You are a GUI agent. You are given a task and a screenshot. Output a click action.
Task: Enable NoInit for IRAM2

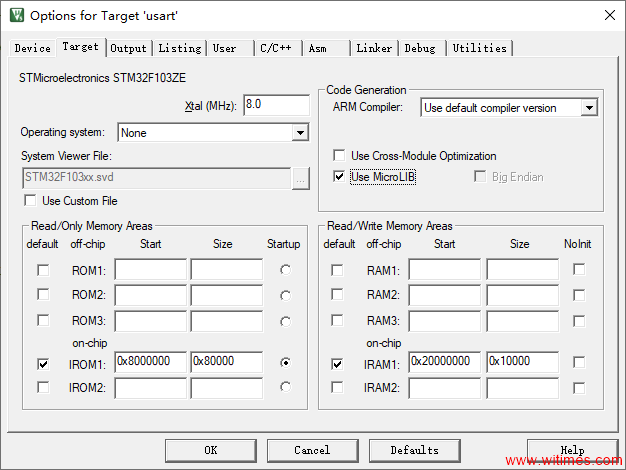579,388
